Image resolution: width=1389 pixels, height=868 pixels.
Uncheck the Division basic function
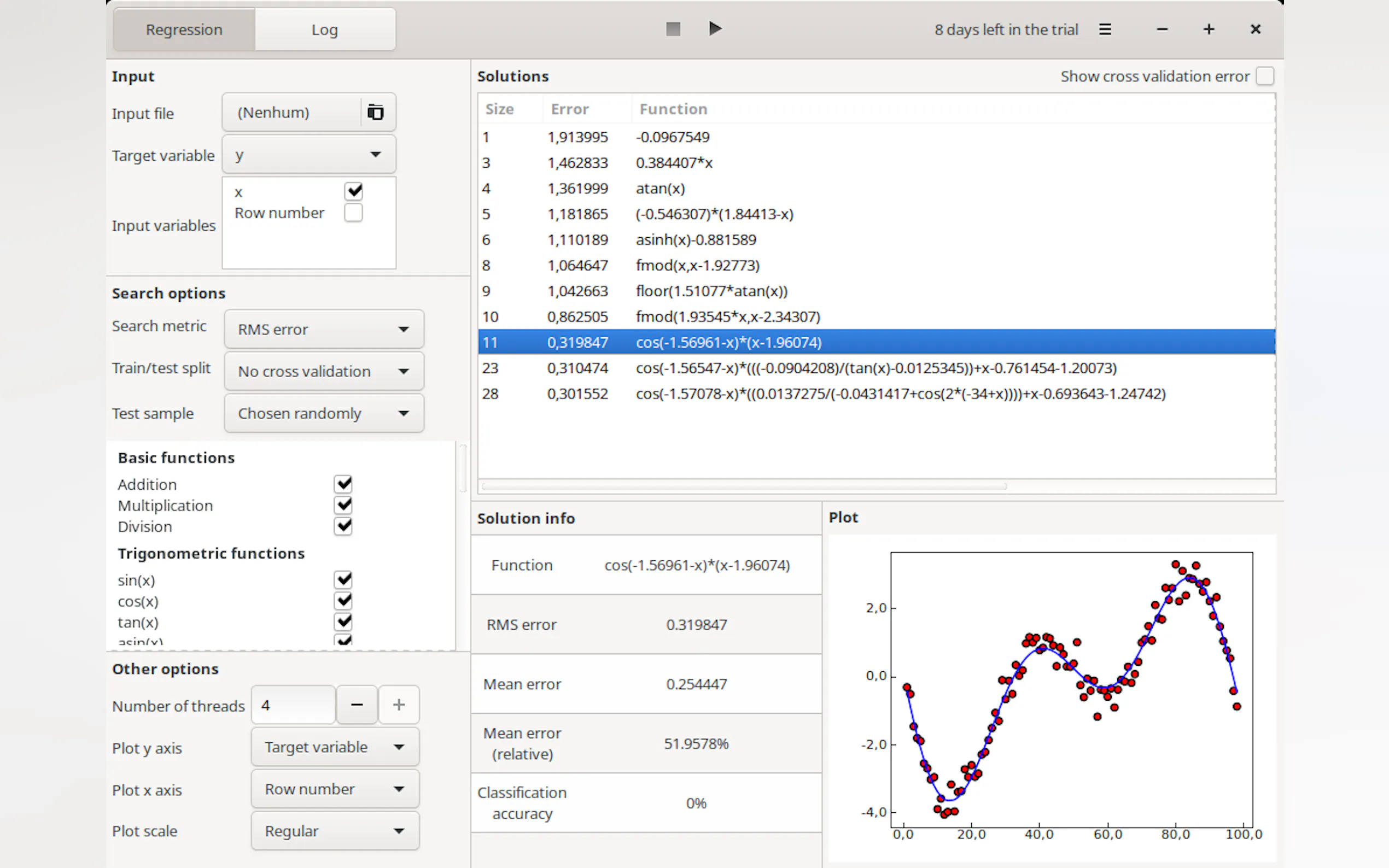pos(343,526)
